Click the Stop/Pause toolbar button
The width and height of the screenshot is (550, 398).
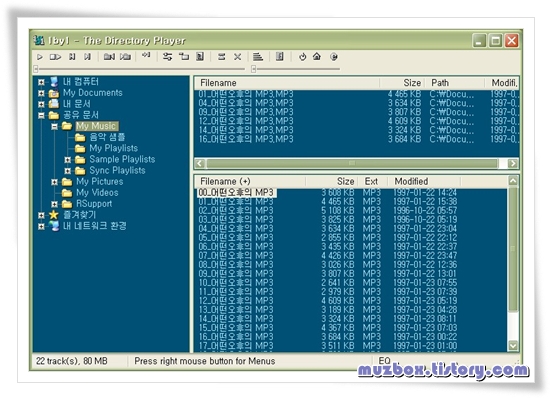click(x=55, y=57)
